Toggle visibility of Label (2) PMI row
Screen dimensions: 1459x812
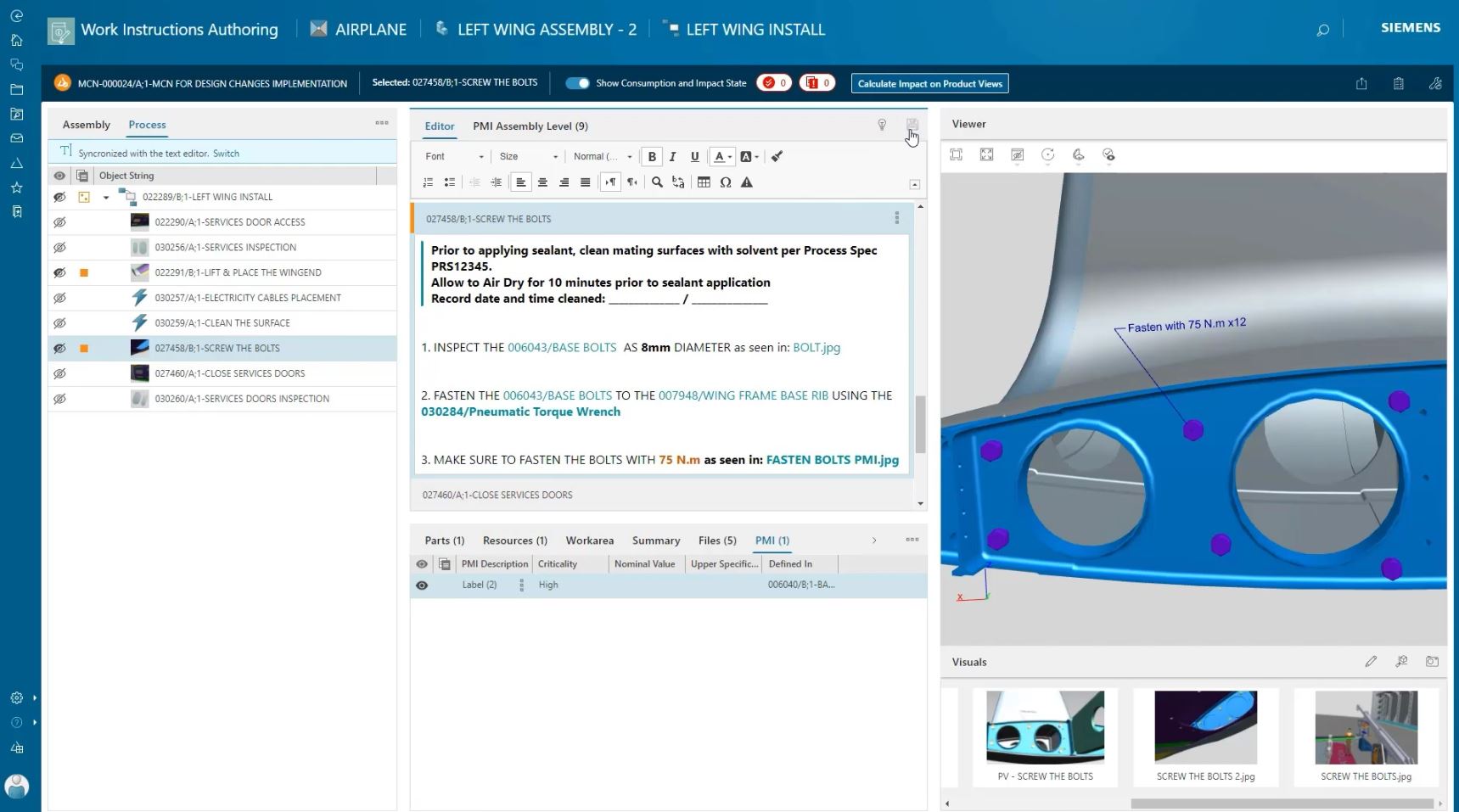[422, 585]
